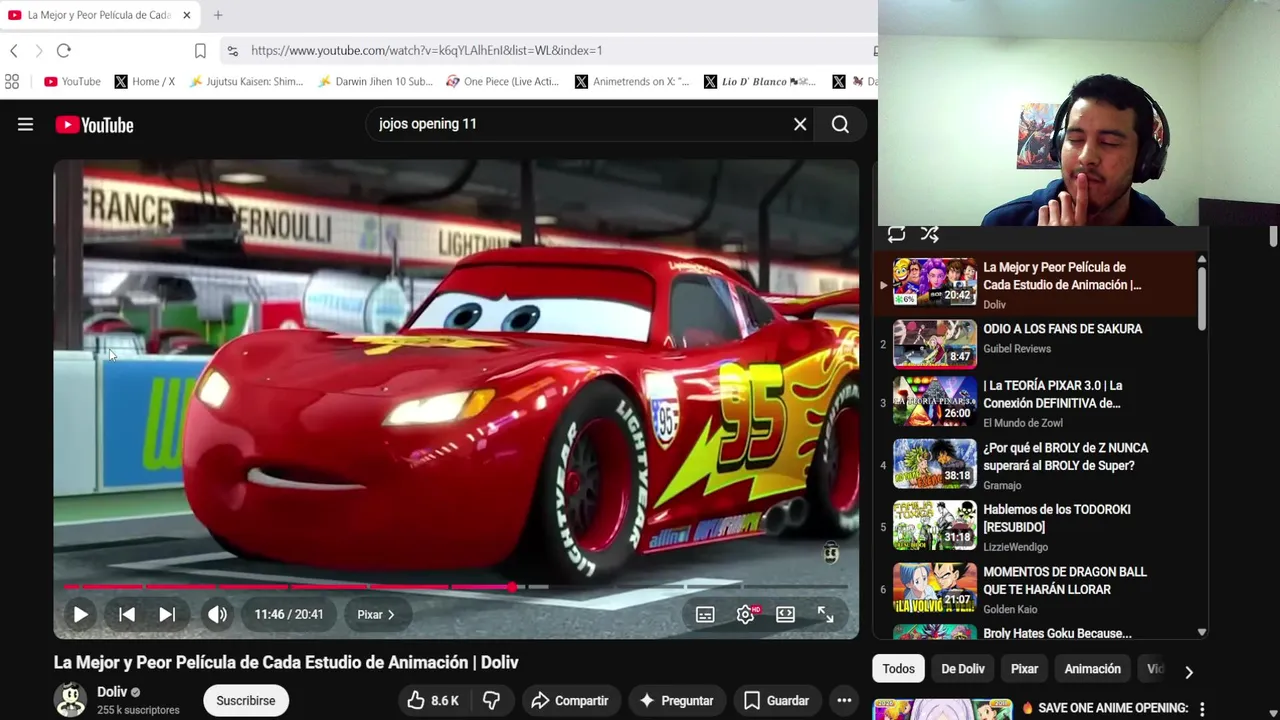Viewport: 1280px width, 720px height.
Task: Open Hablemos de los TODOROKI video
Action: click(x=1039, y=526)
